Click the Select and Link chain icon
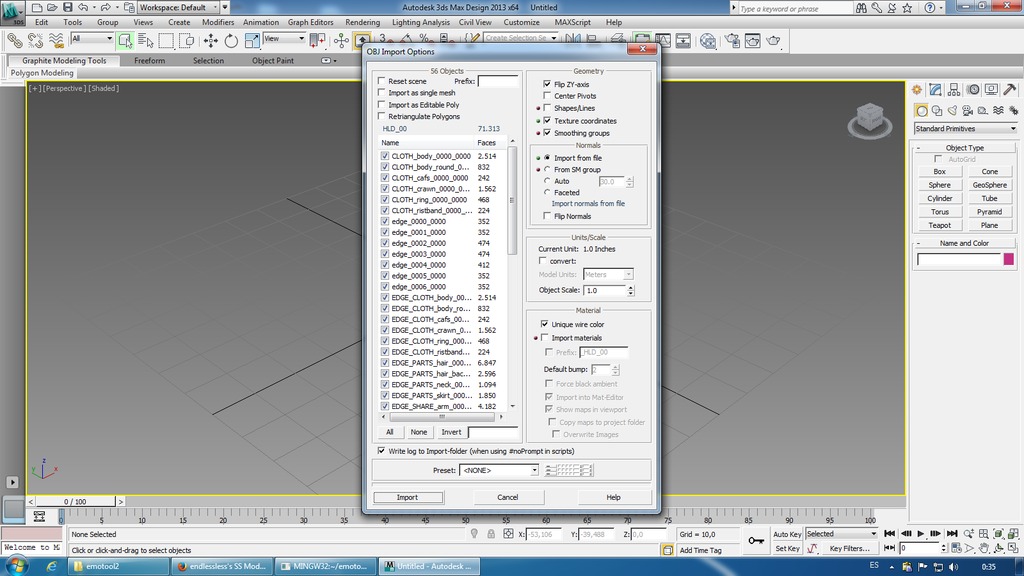Screen dimensions: 1024x576 pos(14,40)
